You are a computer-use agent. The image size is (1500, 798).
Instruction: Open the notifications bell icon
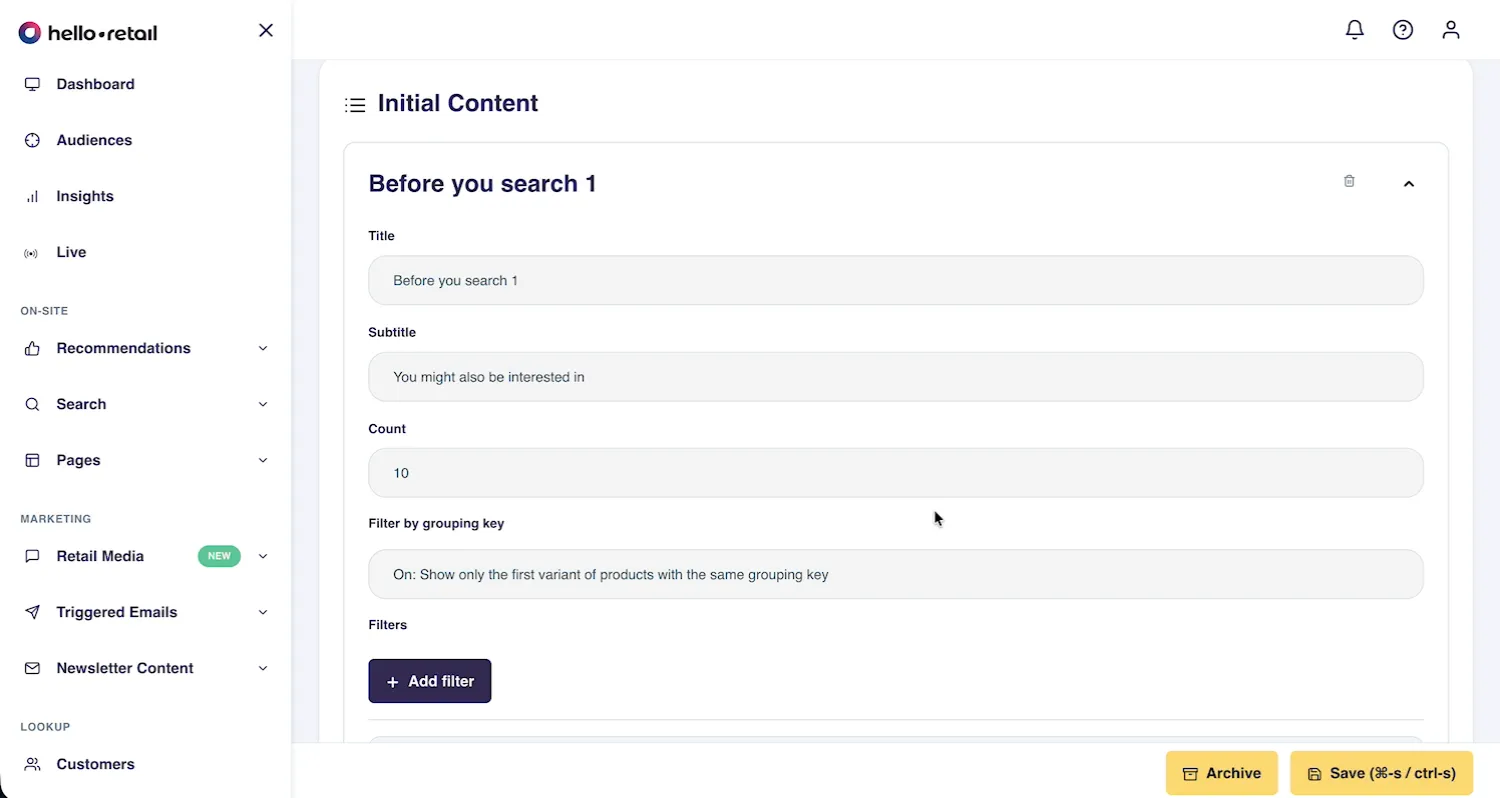click(x=1354, y=30)
